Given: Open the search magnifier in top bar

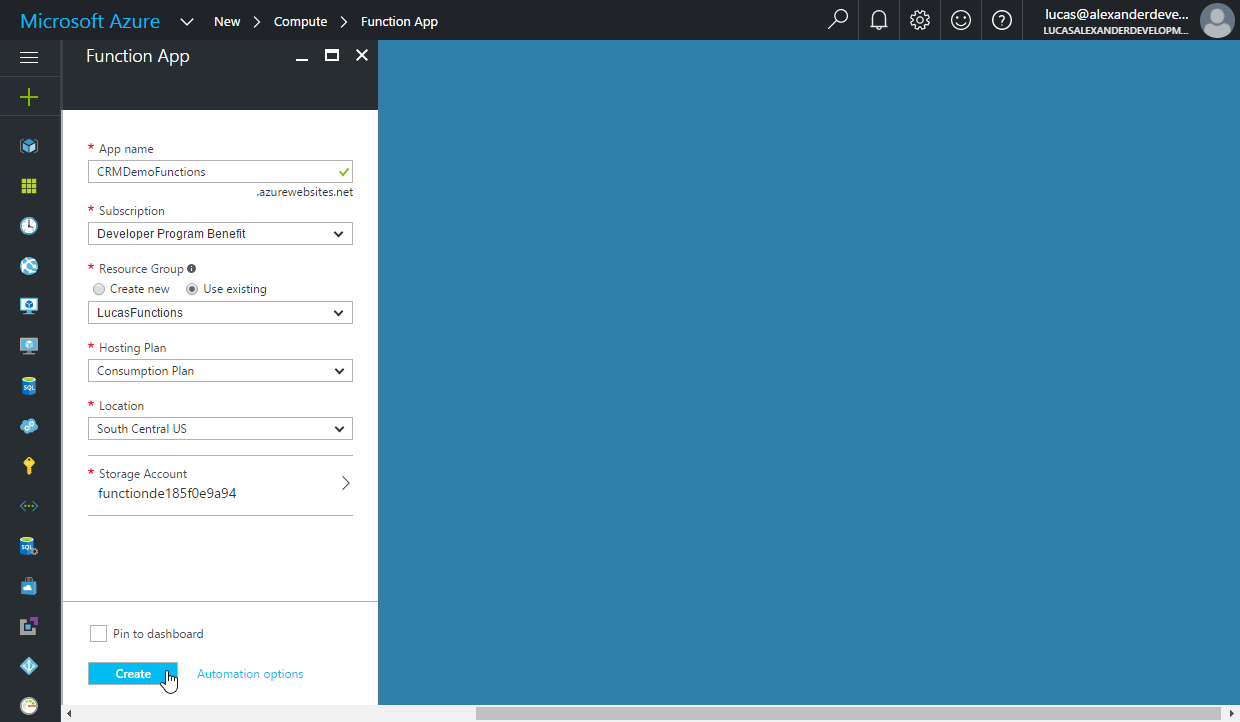Looking at the screenshot, I should tap(838, 20).
